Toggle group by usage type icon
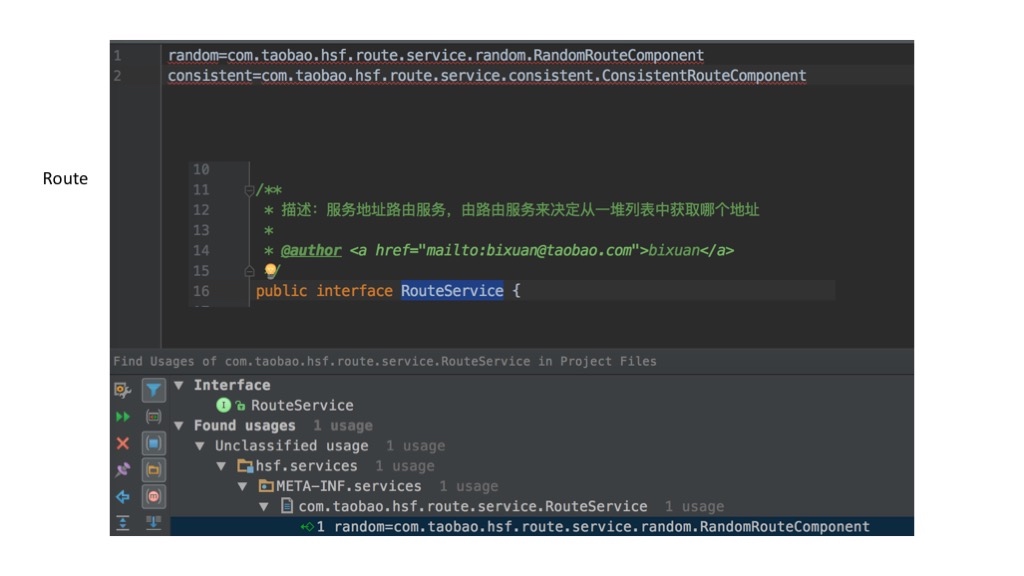Viewport: 1024px width, 576px height. 153,417
